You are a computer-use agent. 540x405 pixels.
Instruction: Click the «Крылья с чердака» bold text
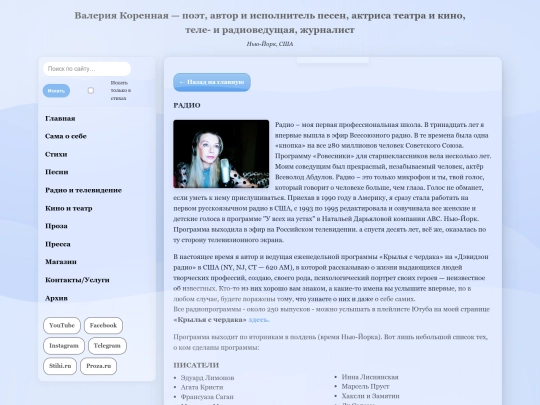point(210,320)
